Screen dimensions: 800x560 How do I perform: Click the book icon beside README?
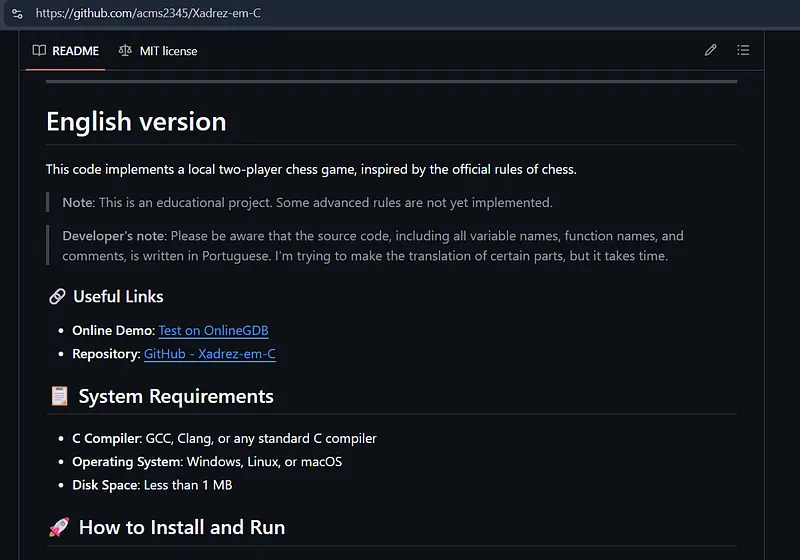[39, 50]
